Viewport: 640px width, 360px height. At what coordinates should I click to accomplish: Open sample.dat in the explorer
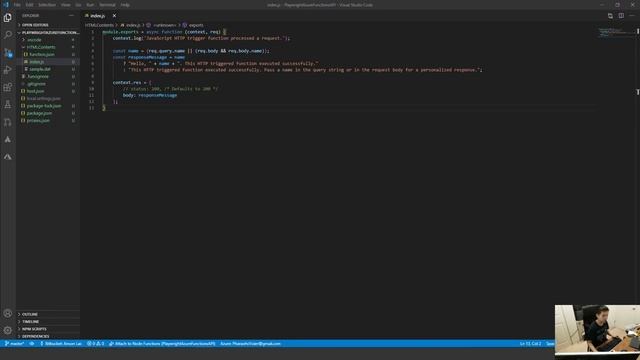tap(48, 69)
